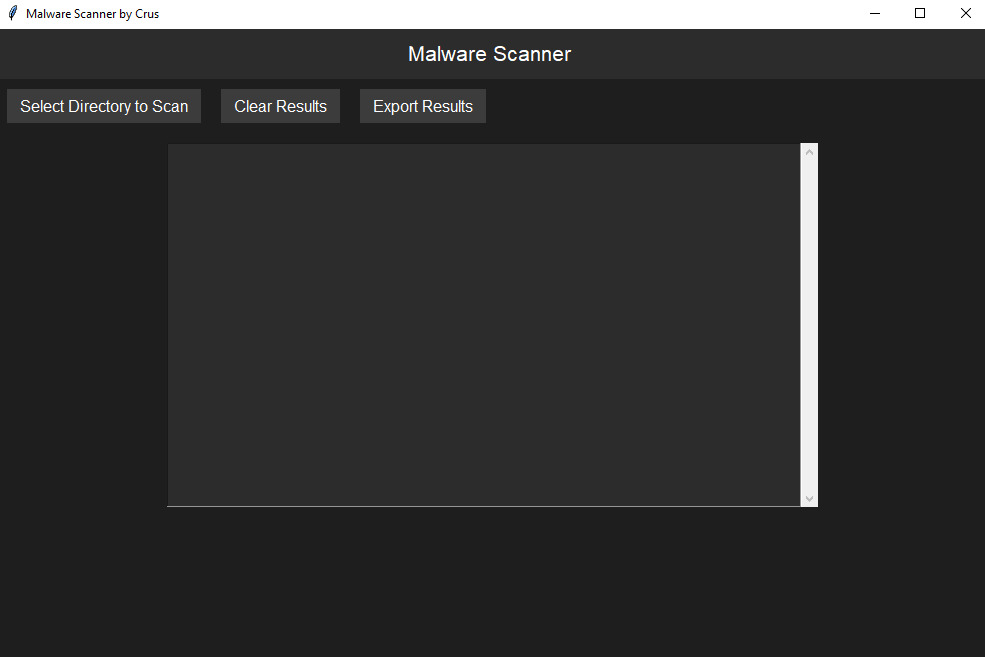Click the bottom edge of the results pane

tap(480, 505)
